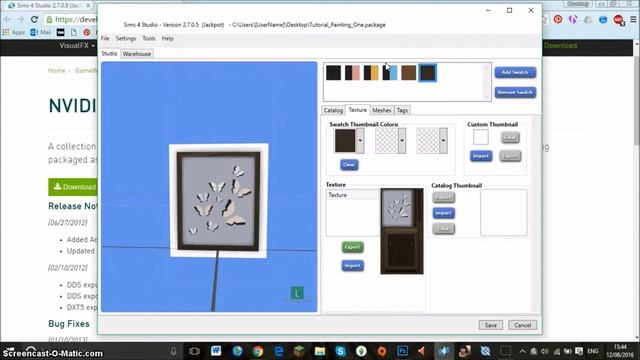Open the File menu
The height and width of the screenshot is (360, 640).
pyautogui.click(x=105, y=38)
